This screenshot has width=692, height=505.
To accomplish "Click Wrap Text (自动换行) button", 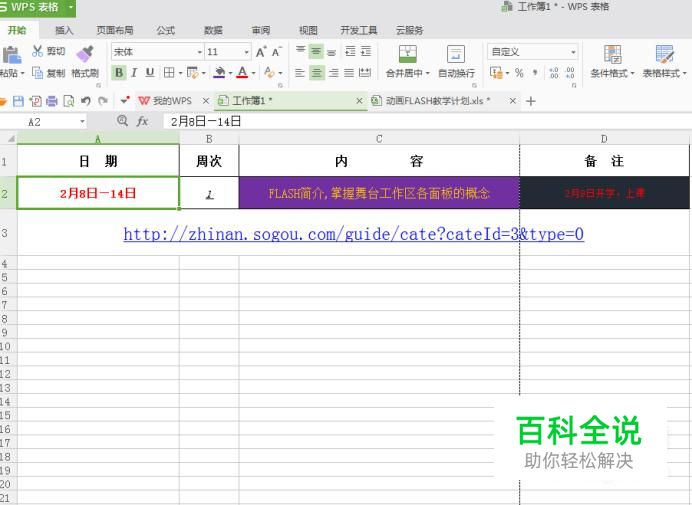I will pos(456,62).
